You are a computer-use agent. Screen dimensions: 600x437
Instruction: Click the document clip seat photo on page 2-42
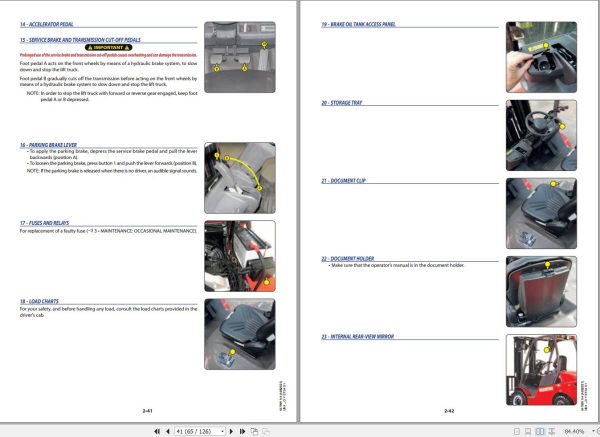pyautogui.click(x=541, y=213)
